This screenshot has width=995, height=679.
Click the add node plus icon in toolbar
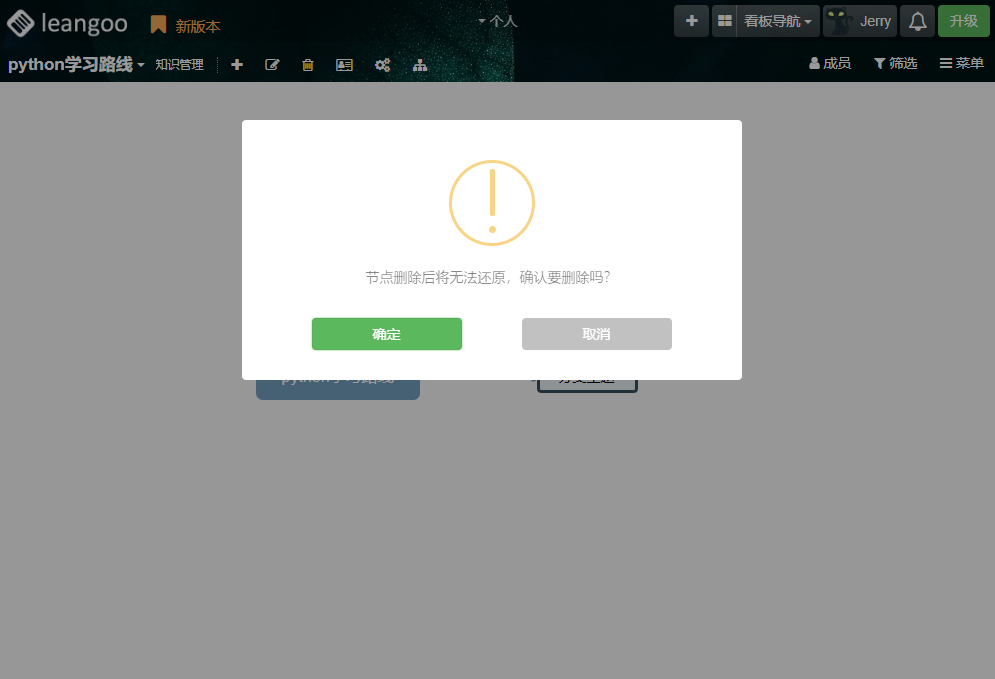237,65
